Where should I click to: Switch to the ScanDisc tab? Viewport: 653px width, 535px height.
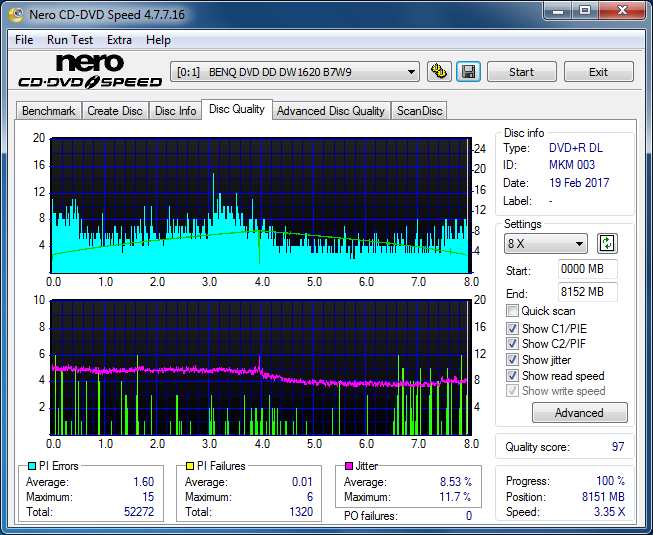[x=419, y=111]
